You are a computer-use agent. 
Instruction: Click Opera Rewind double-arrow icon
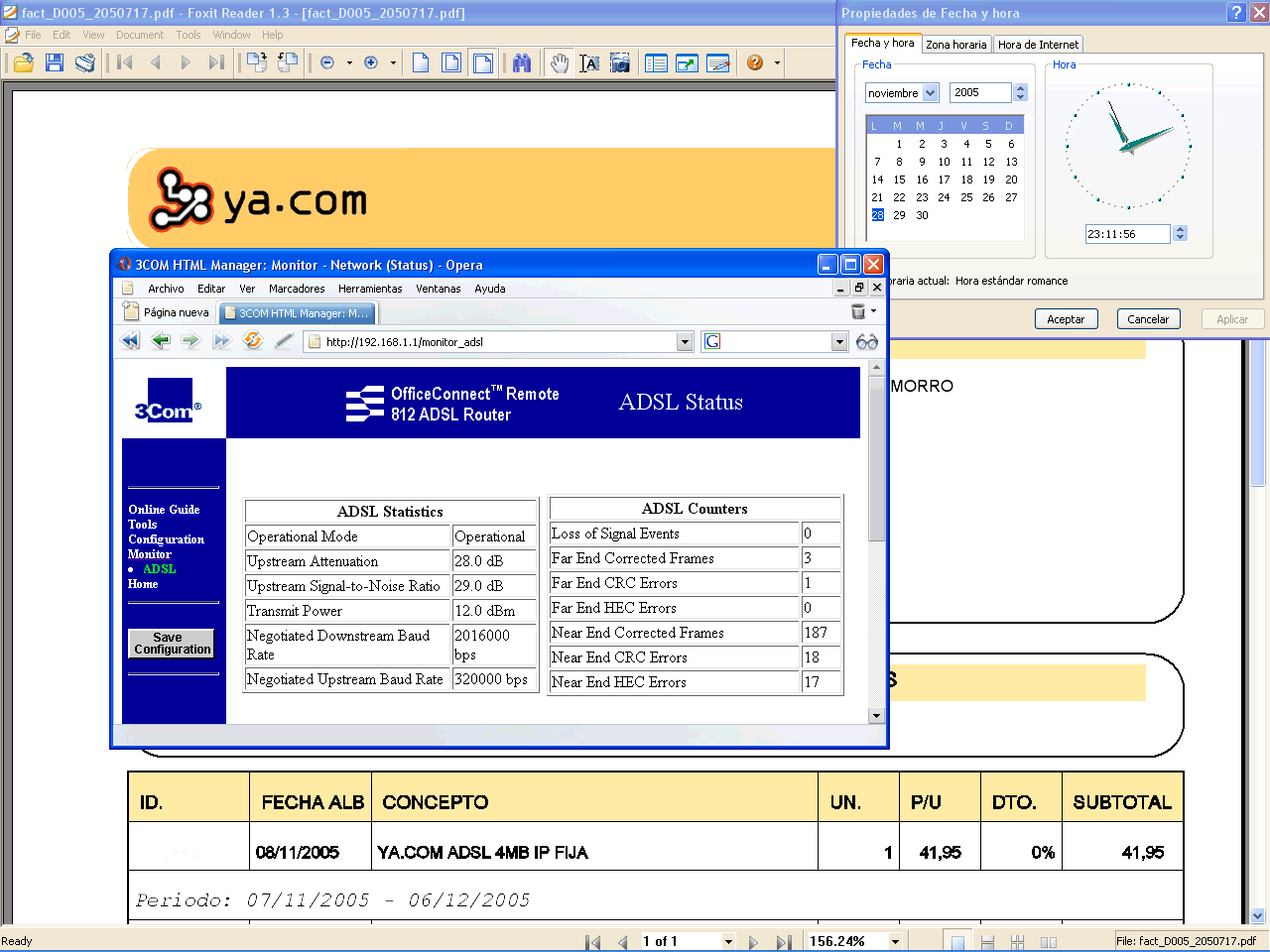tap(130, 341)
